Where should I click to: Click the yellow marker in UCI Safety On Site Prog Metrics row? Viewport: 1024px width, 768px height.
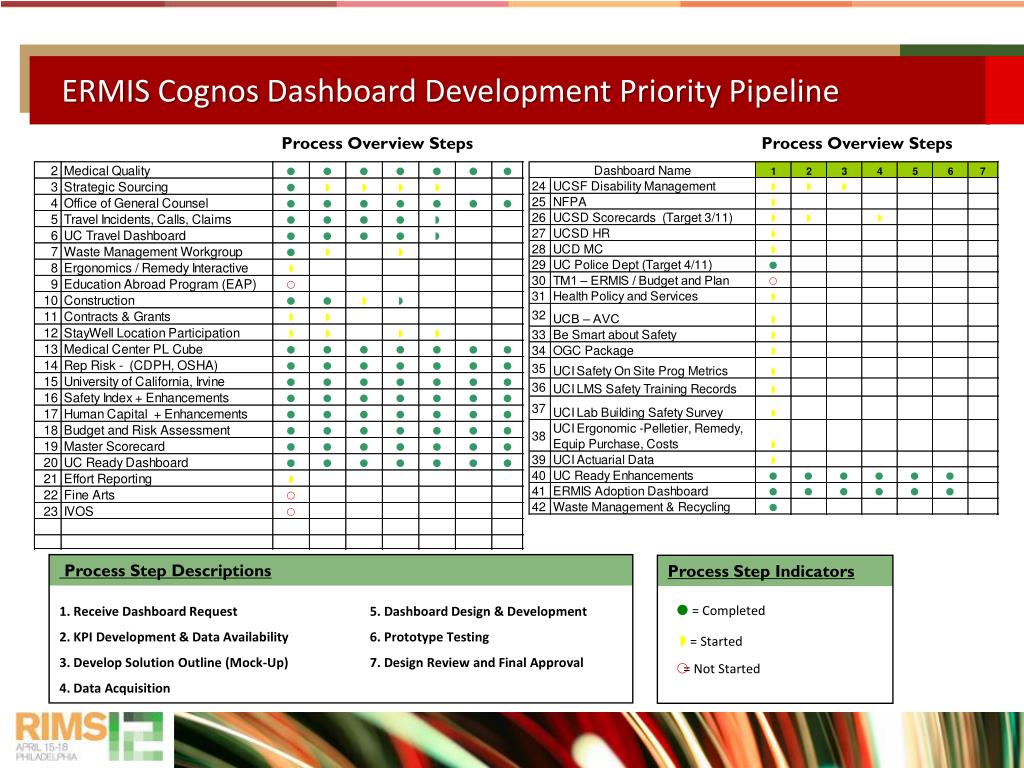click(773, 371)
